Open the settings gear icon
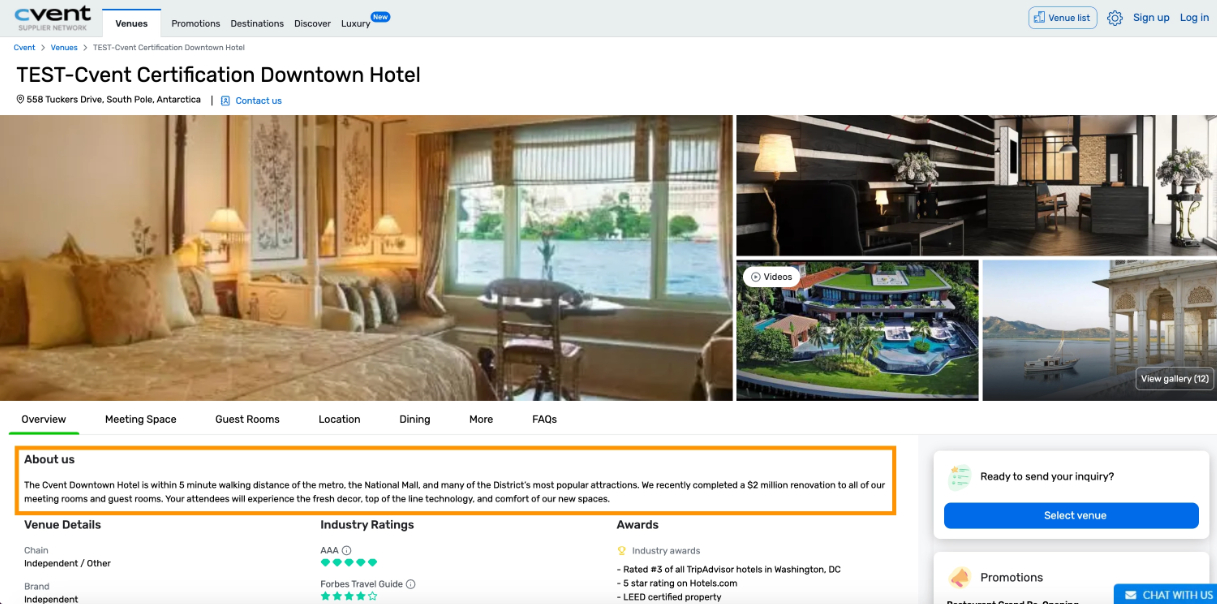The height and width of the screenshot is (604, 1217). (1115, 18)
